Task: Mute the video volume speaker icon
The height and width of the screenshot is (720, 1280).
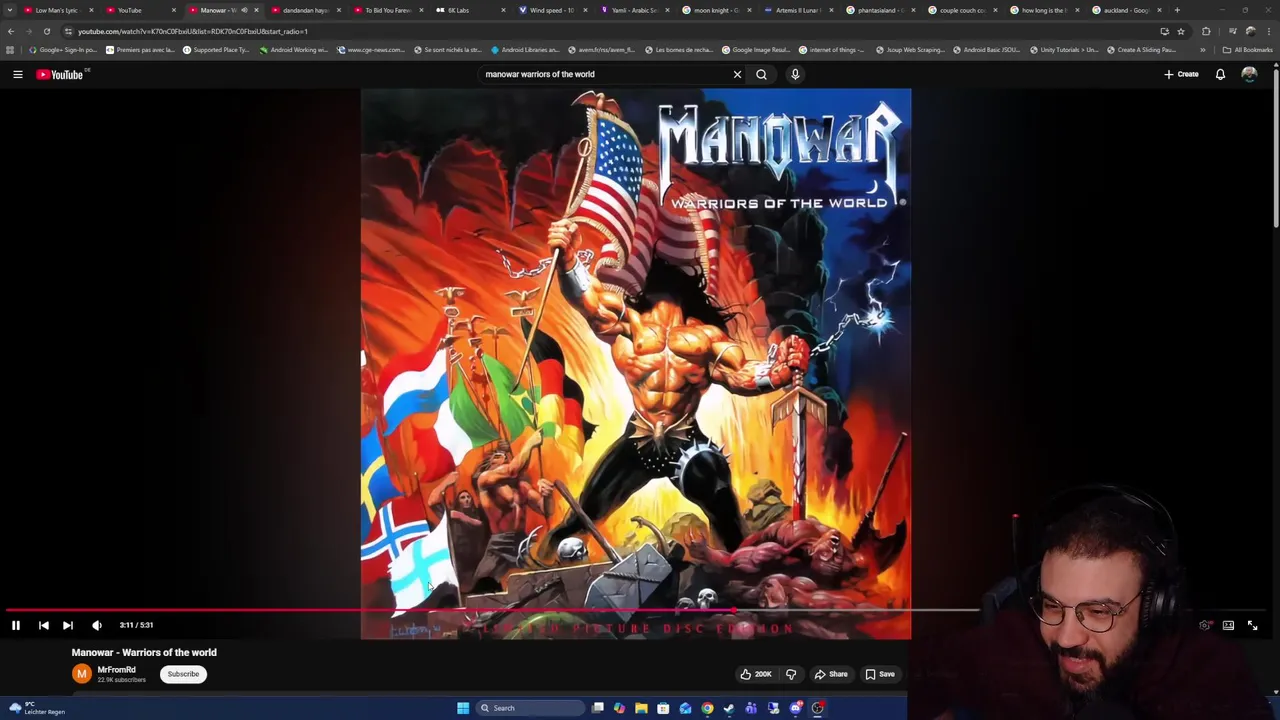Action: tap(97, 625)
